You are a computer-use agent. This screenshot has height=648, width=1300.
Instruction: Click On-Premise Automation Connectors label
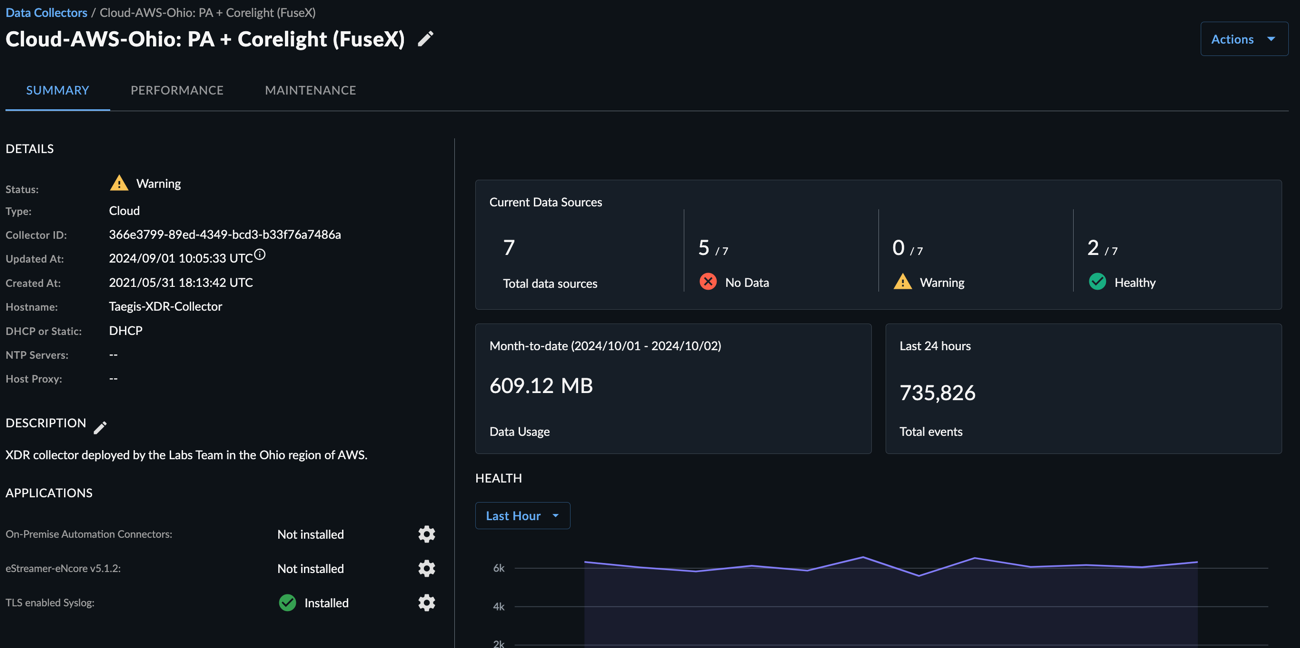coord(89,534)
